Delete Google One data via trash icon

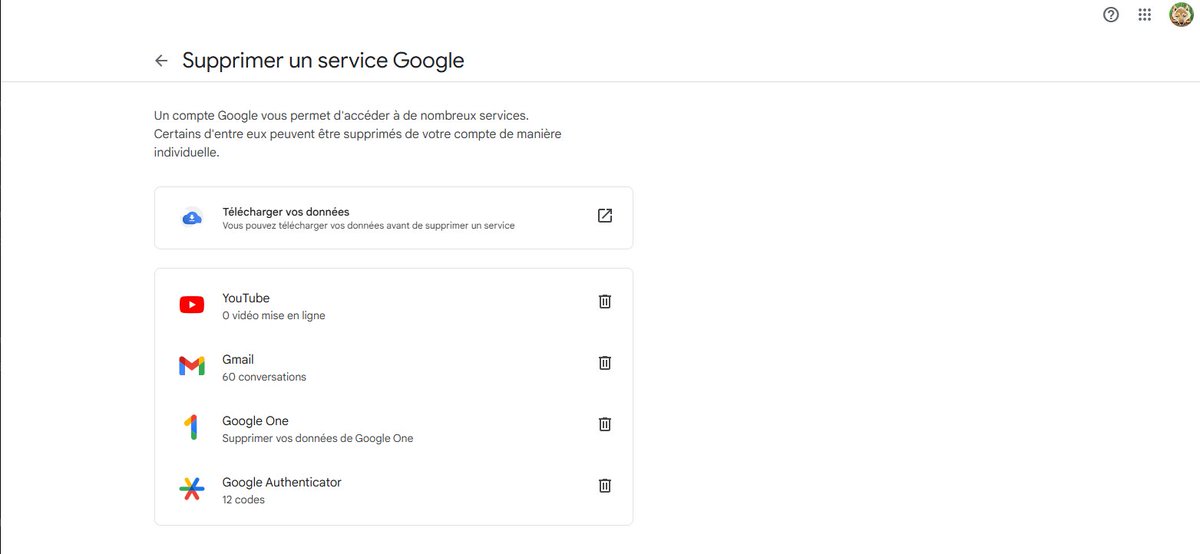[604, 424]
